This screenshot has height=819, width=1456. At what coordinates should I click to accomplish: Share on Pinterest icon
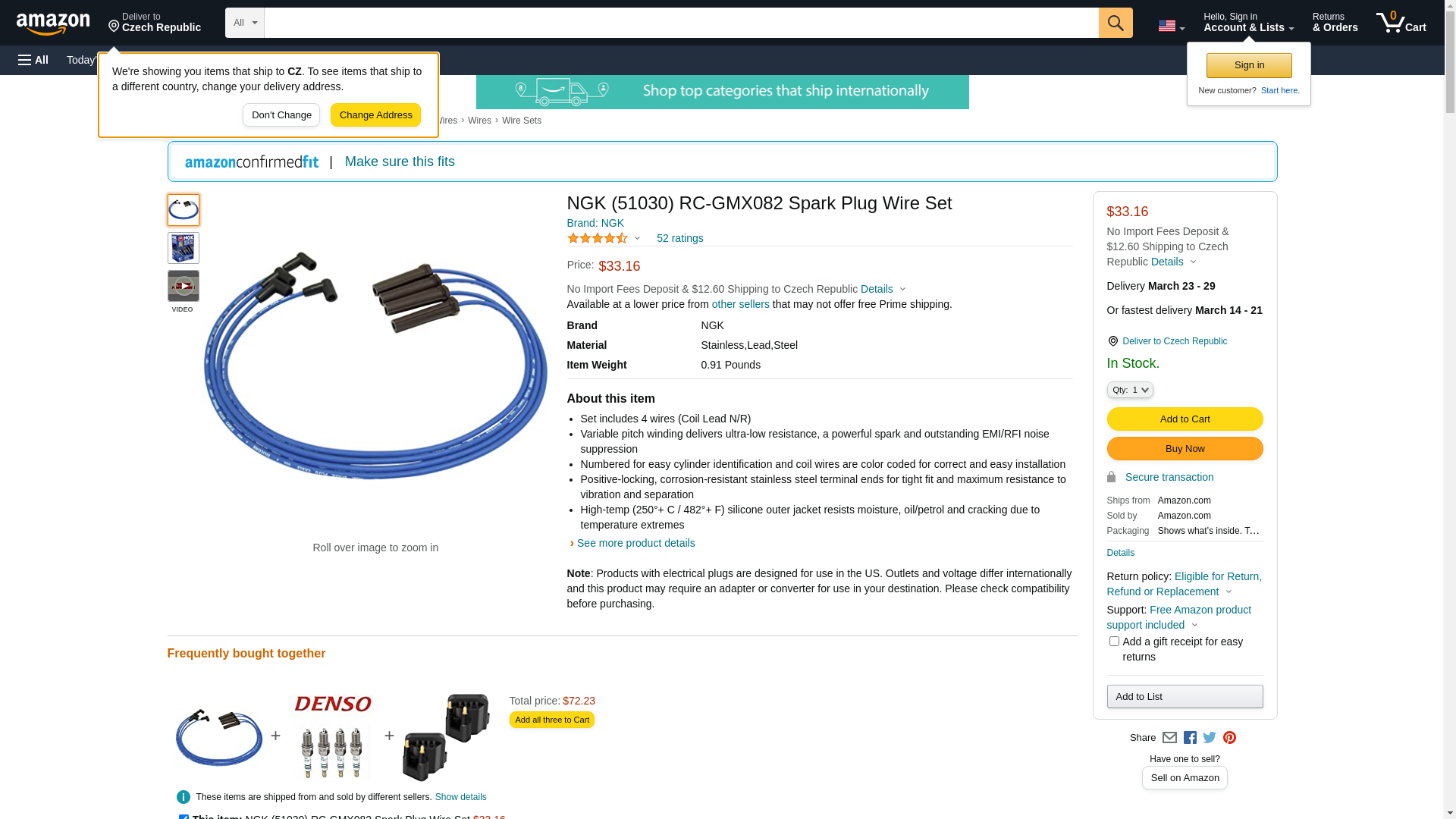pyautogui.click(x=1229, y=738)
